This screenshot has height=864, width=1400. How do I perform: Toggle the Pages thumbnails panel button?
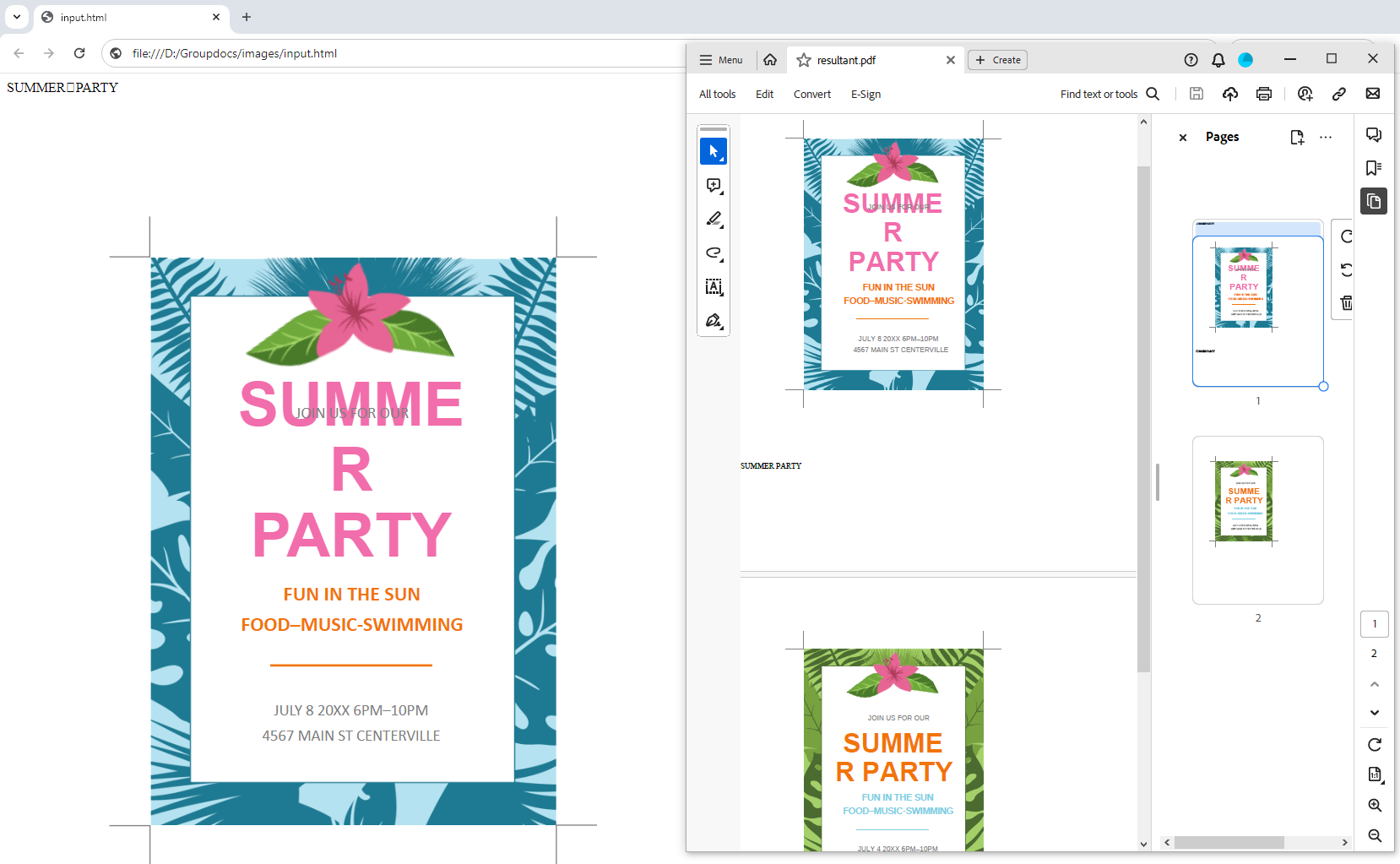(x=1374, y=201)
